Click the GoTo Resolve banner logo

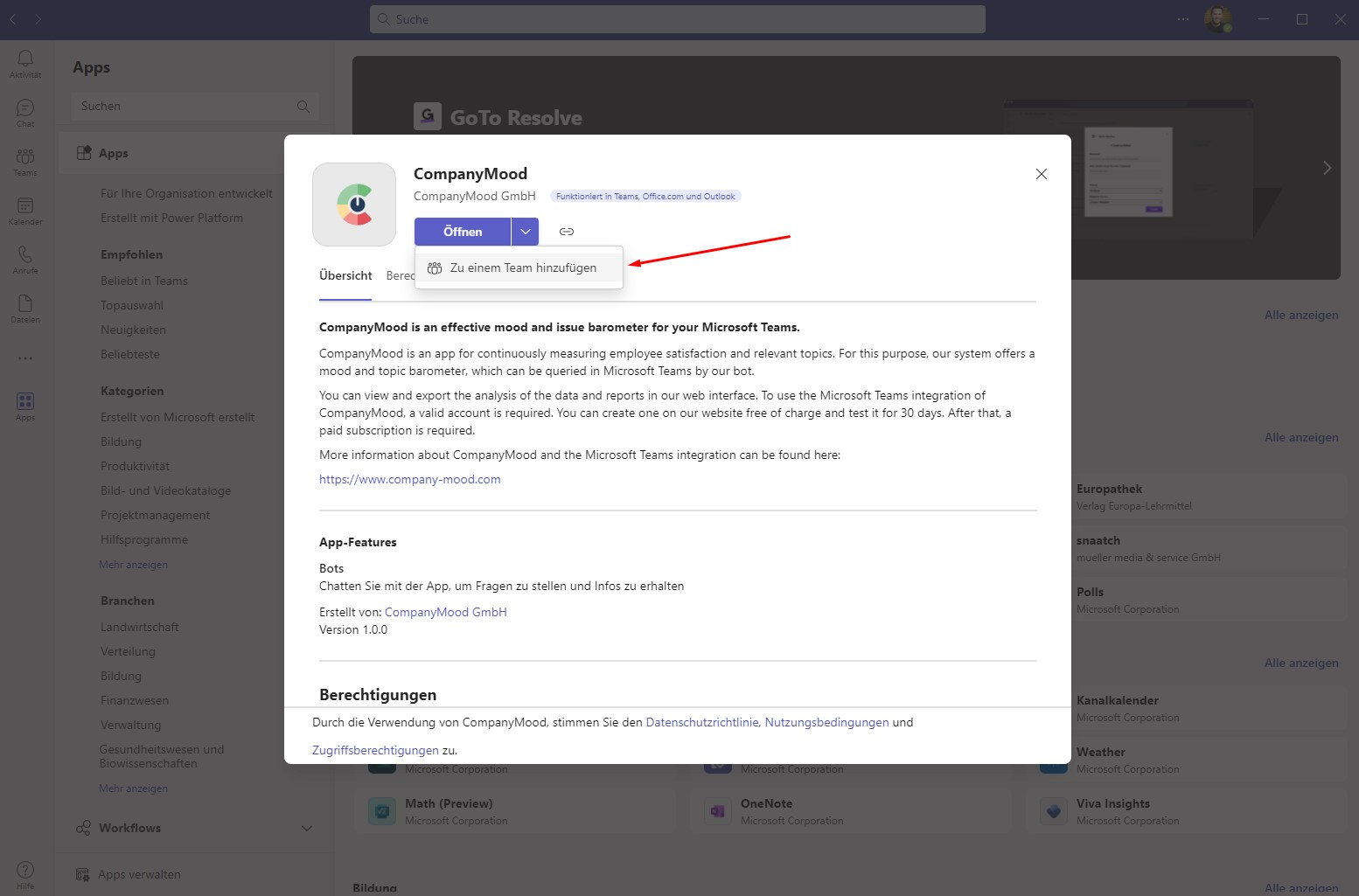(x=428, y=116)
